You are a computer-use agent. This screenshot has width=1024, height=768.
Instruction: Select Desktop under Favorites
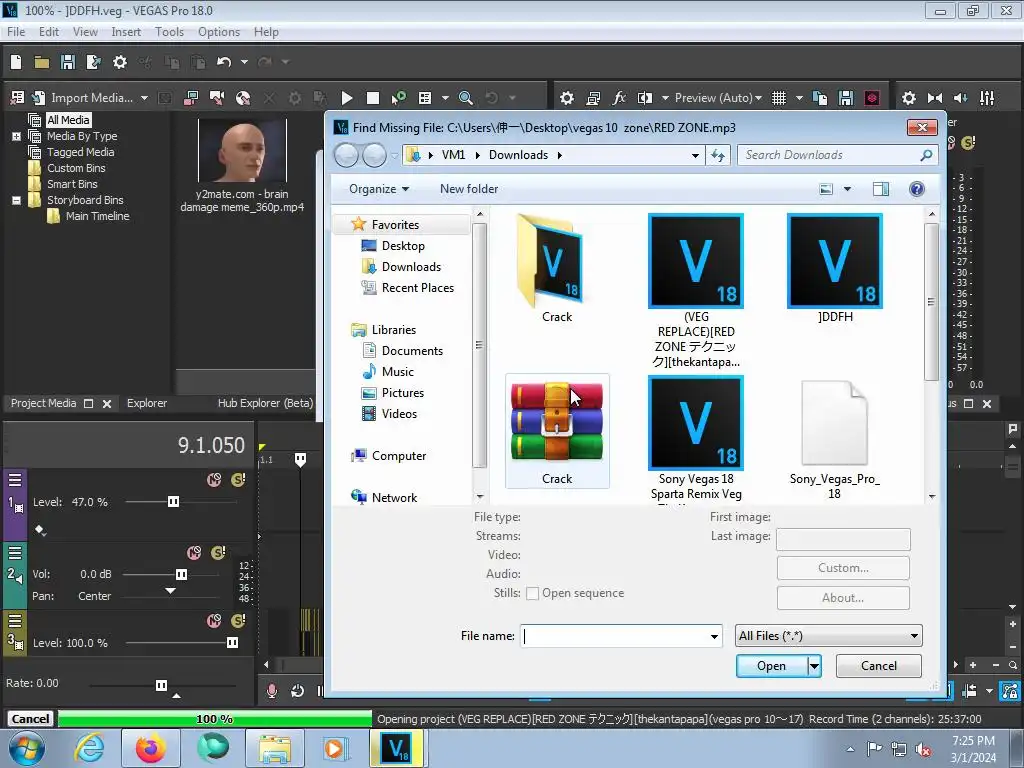pos(403,246)
